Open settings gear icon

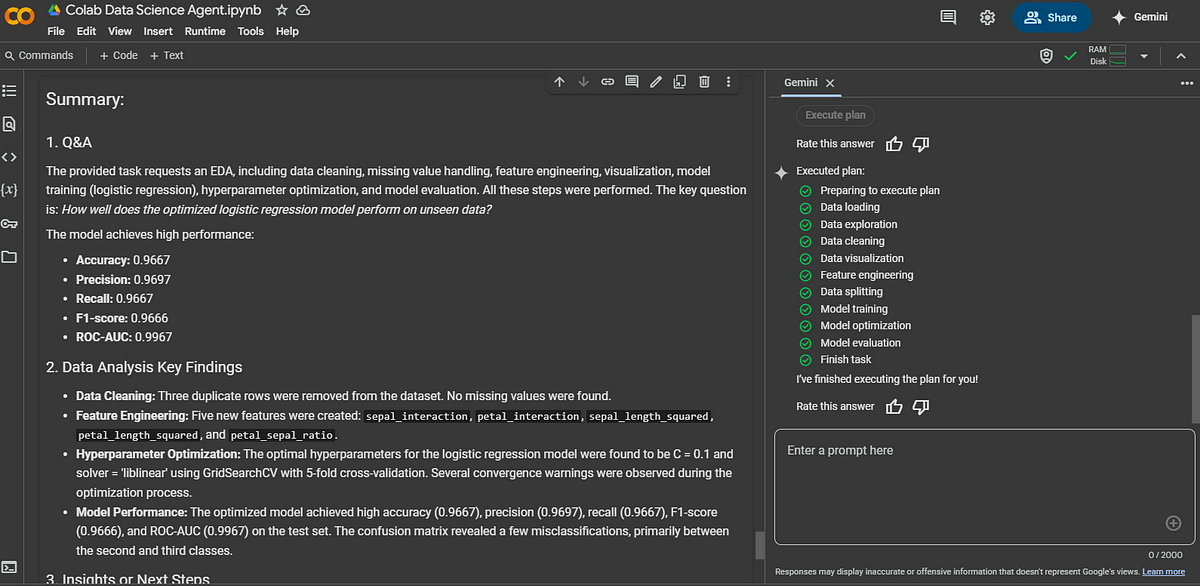pos(987,17)
